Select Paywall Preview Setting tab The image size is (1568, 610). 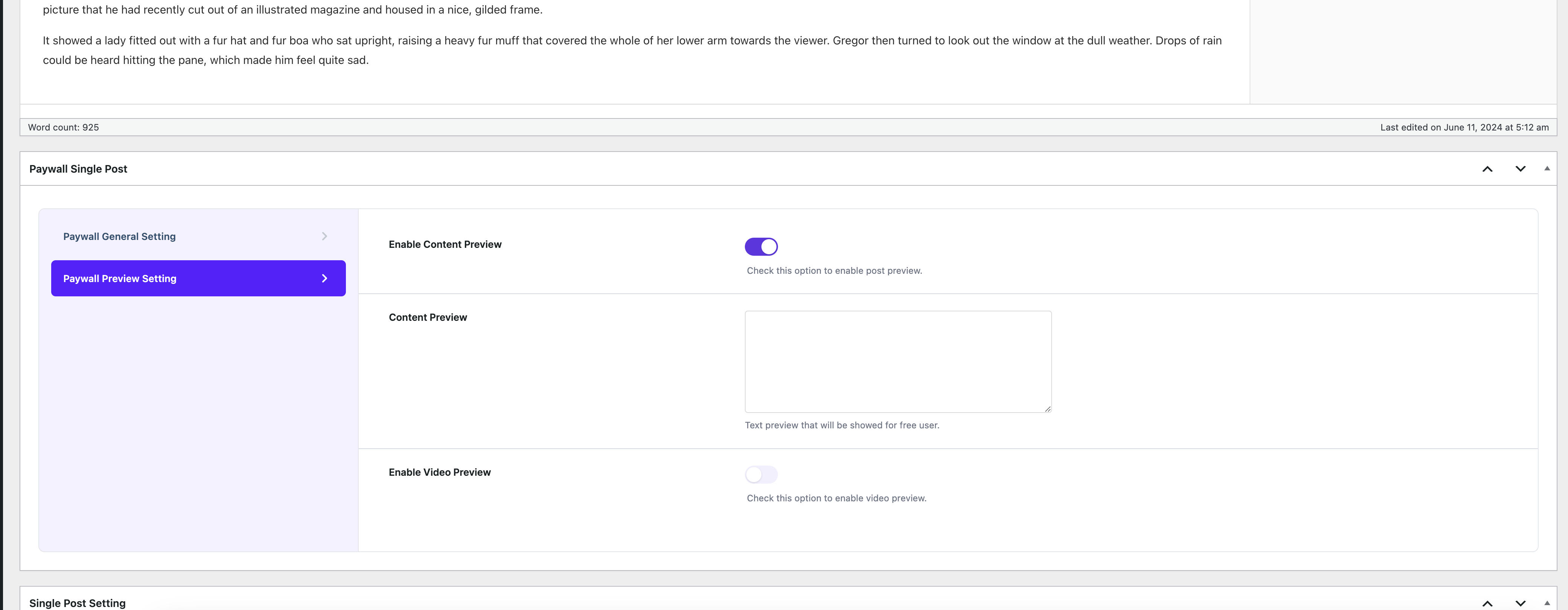pos(119,279)
